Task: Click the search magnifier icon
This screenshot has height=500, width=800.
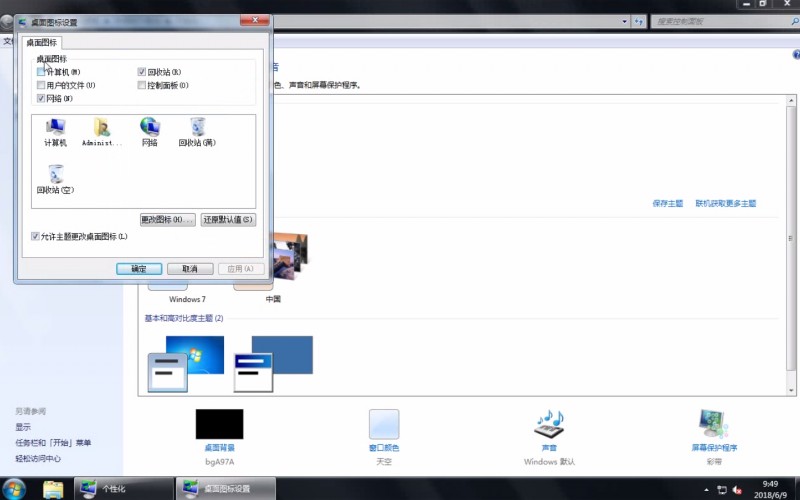Action: click(x=794, y=21)
